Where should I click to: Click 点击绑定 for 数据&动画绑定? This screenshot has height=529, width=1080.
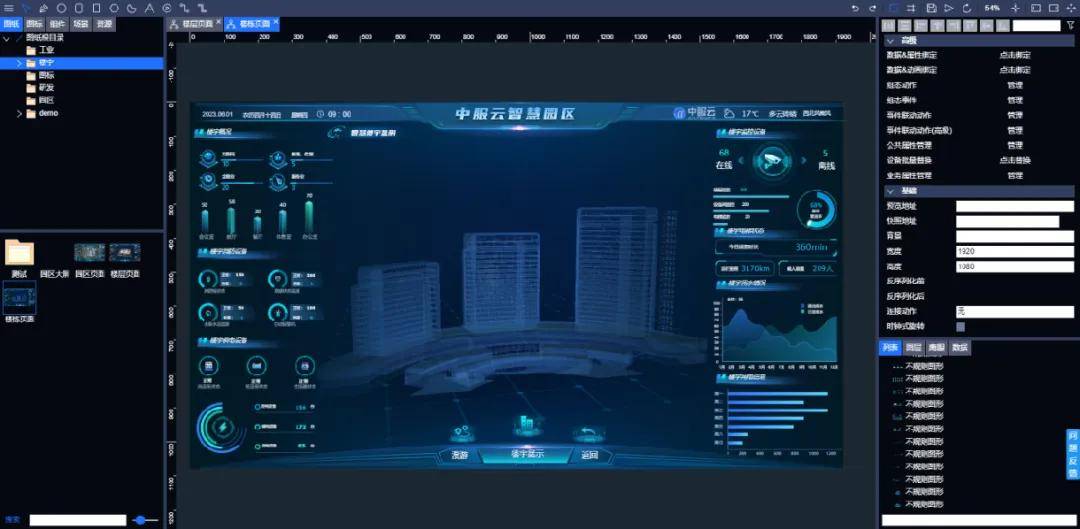[1015, 70]
